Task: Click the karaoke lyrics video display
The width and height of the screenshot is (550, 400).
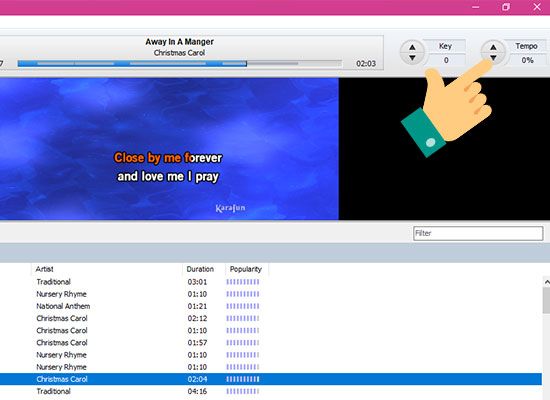Action: (169, 149)
